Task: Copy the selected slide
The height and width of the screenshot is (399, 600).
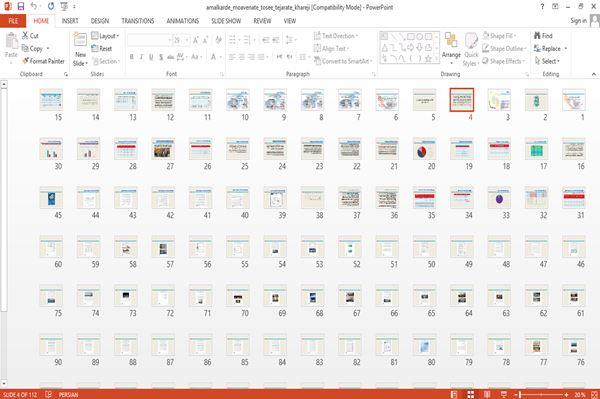Action: click(x=32, y=49)
